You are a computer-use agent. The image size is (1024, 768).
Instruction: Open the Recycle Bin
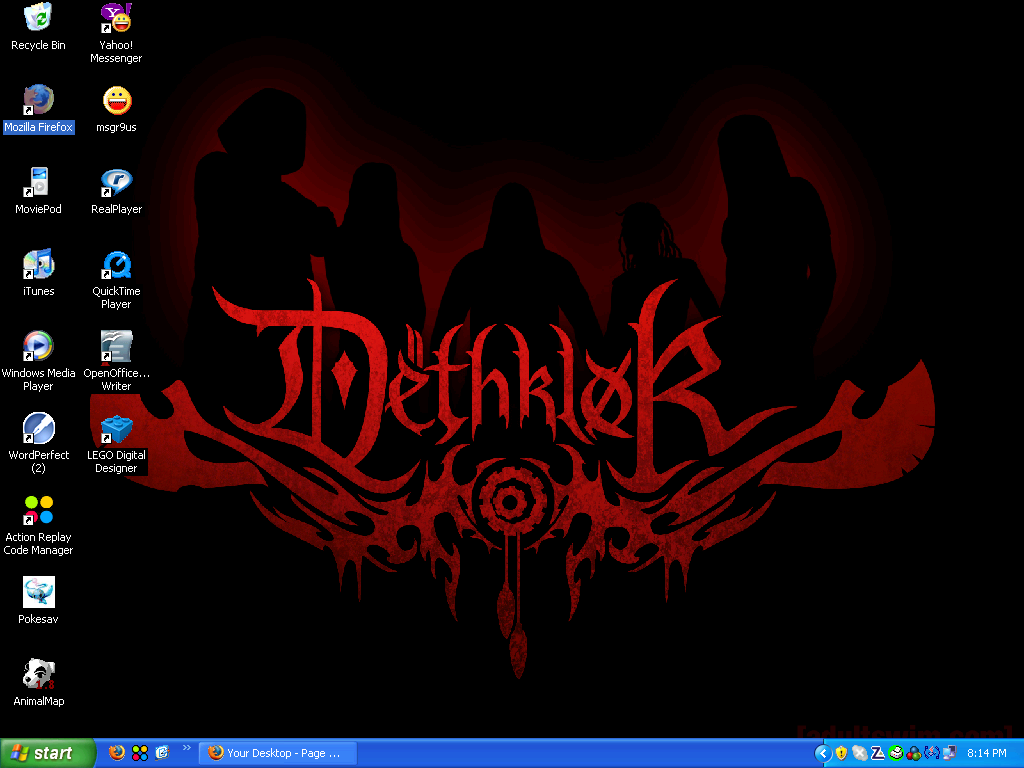[38, 20]
